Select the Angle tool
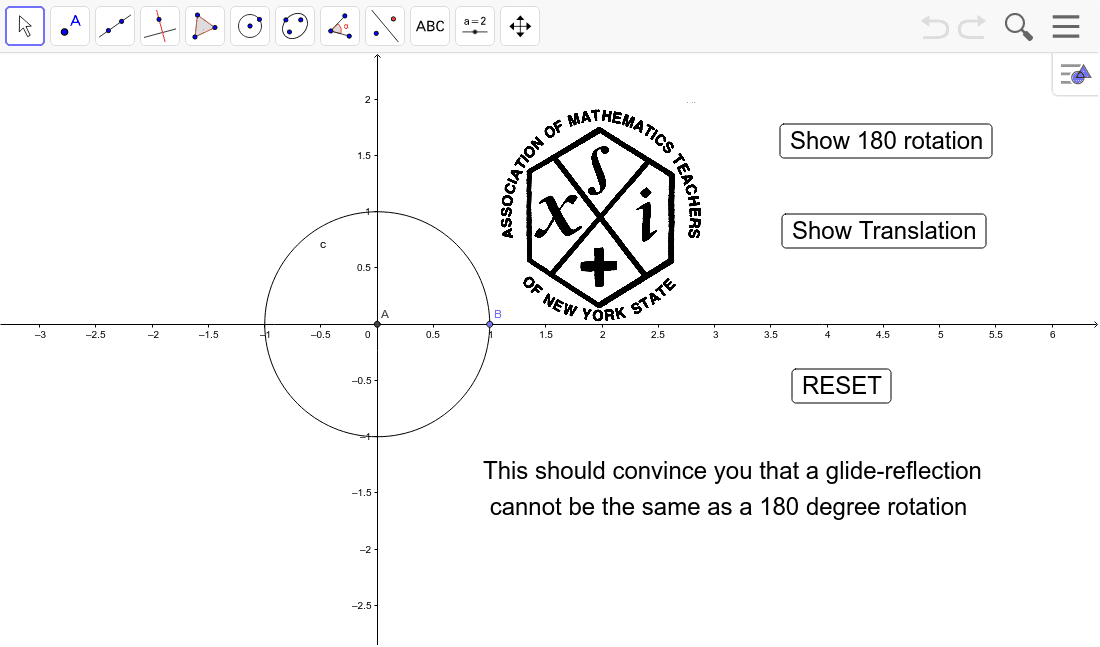 340,27
